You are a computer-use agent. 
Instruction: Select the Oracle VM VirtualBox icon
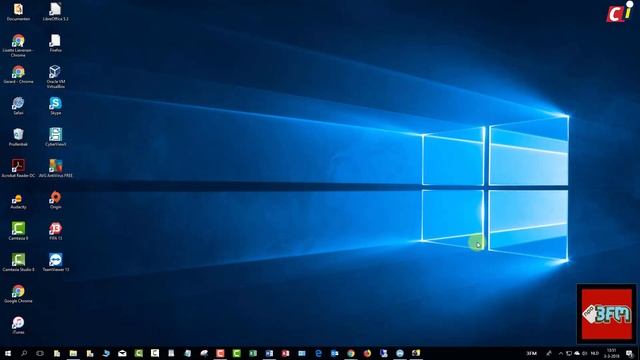(56, 76)
